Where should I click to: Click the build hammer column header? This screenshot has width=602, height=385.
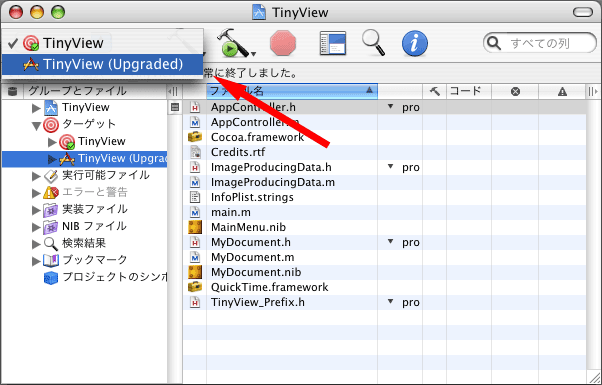point(434,91)
